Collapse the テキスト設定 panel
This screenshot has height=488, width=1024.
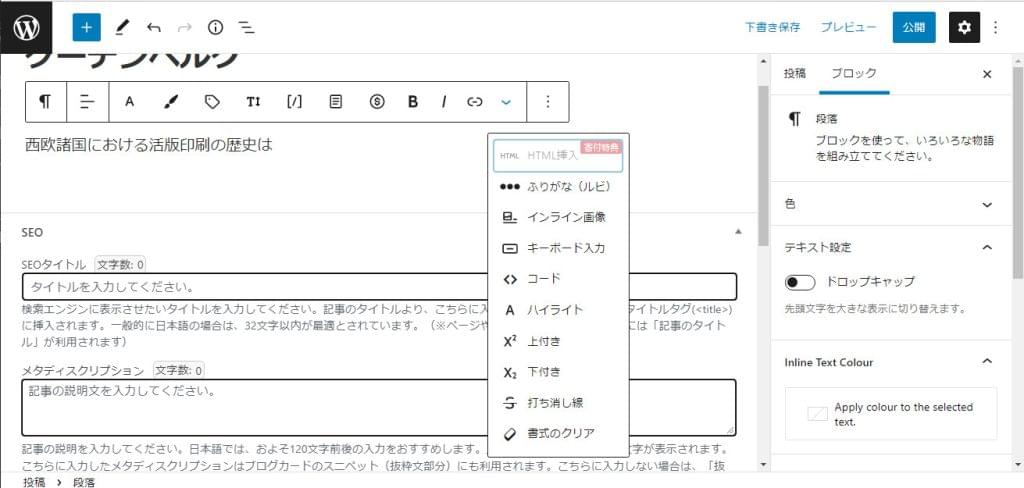point(987,247)
